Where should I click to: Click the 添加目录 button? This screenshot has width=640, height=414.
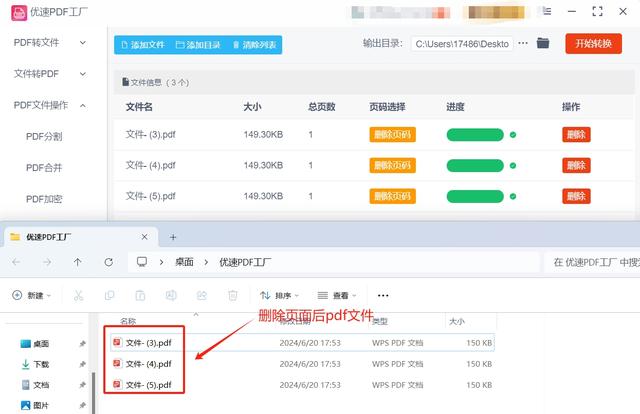(x=198, y=45)
